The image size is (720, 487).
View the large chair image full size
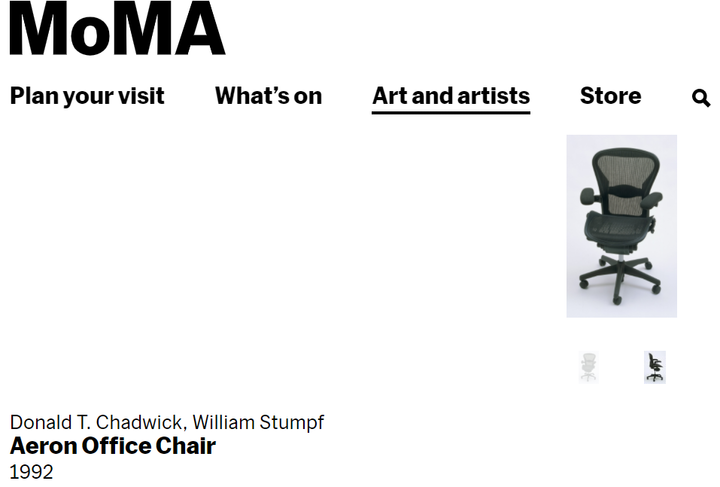(621, 226)
